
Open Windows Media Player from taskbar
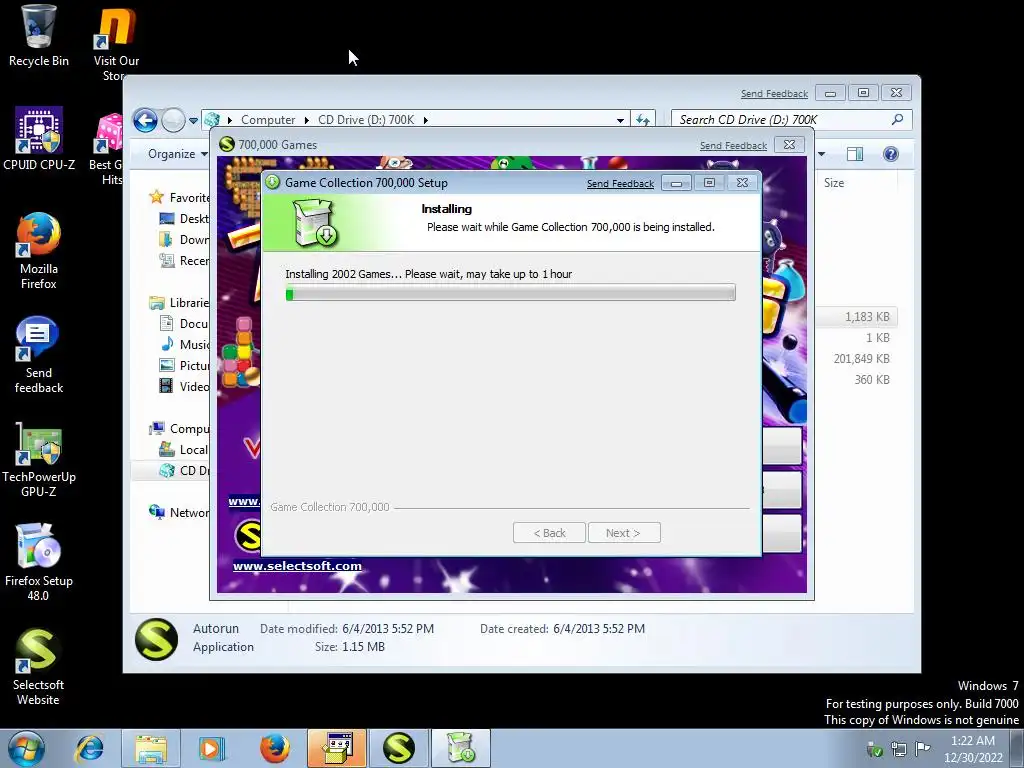(211, 748)
